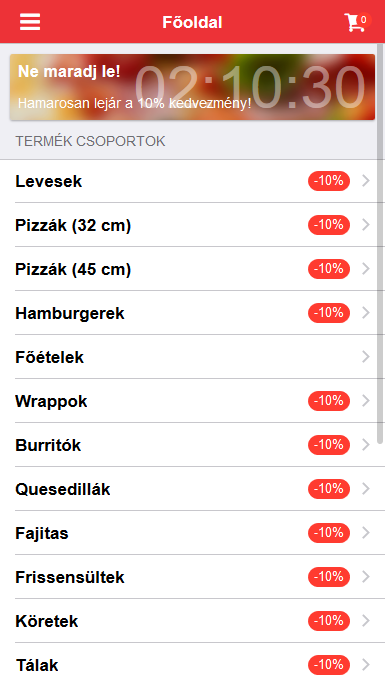
Task: Open the Quesedillák category
Action: coord(192,489)
